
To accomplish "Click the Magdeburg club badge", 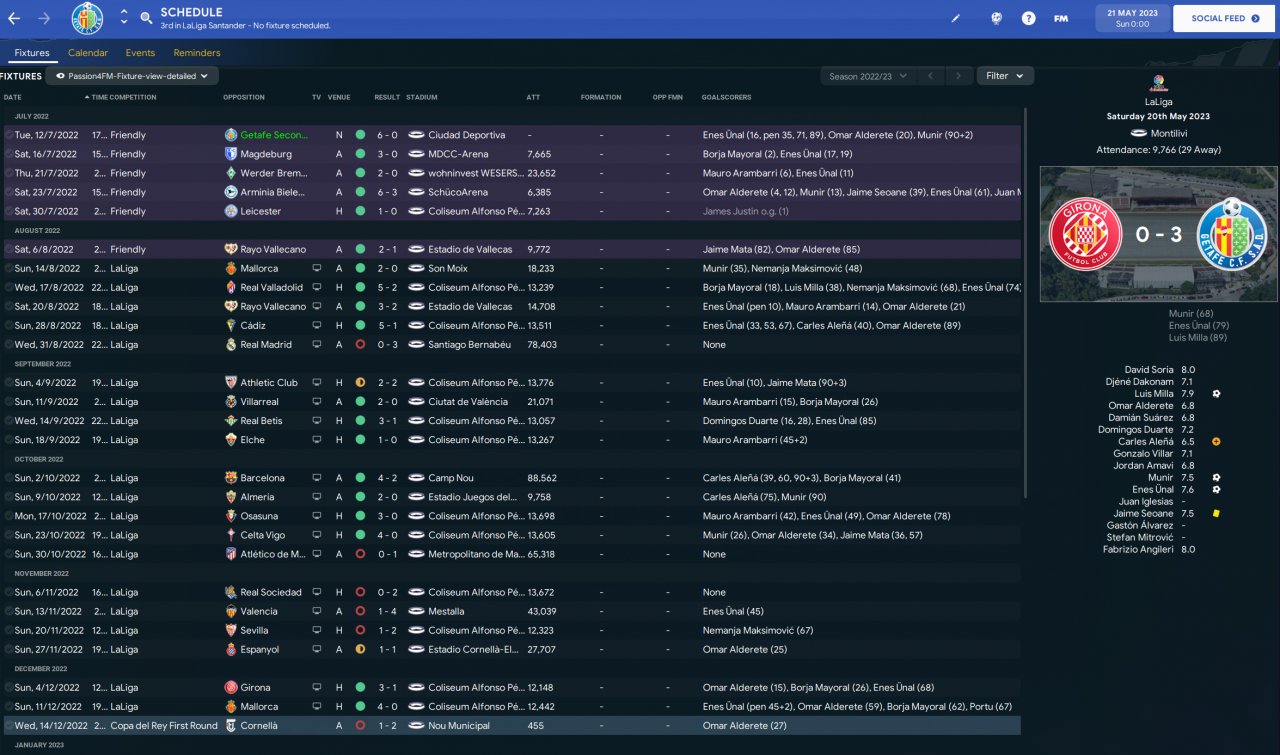I will pyautogui.click(x=231, y=154).
